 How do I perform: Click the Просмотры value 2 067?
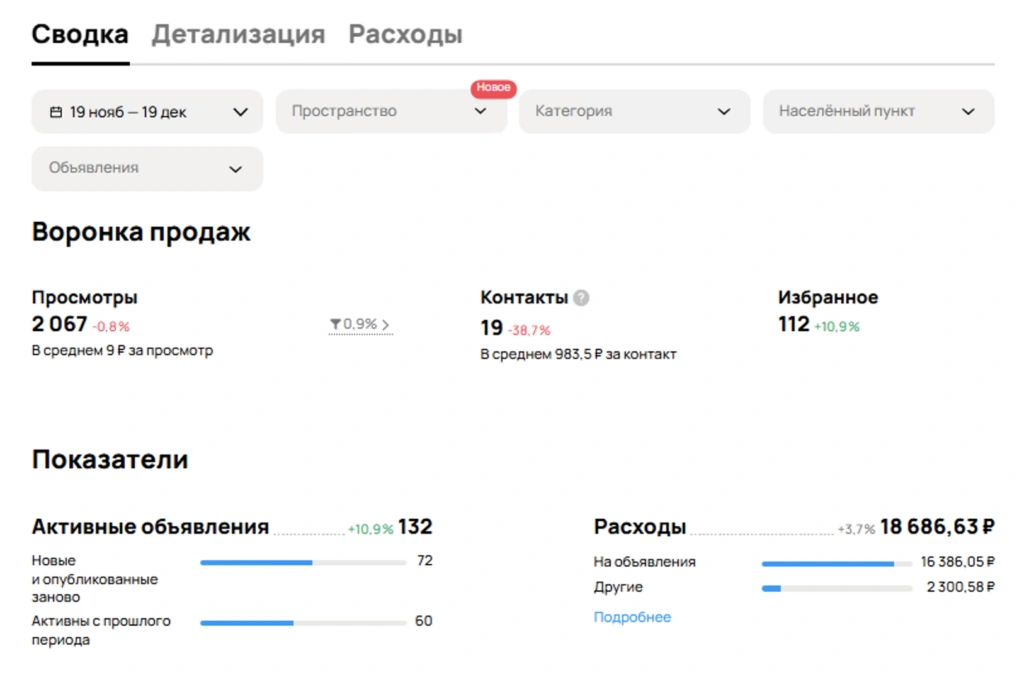[x=59, y=324]
